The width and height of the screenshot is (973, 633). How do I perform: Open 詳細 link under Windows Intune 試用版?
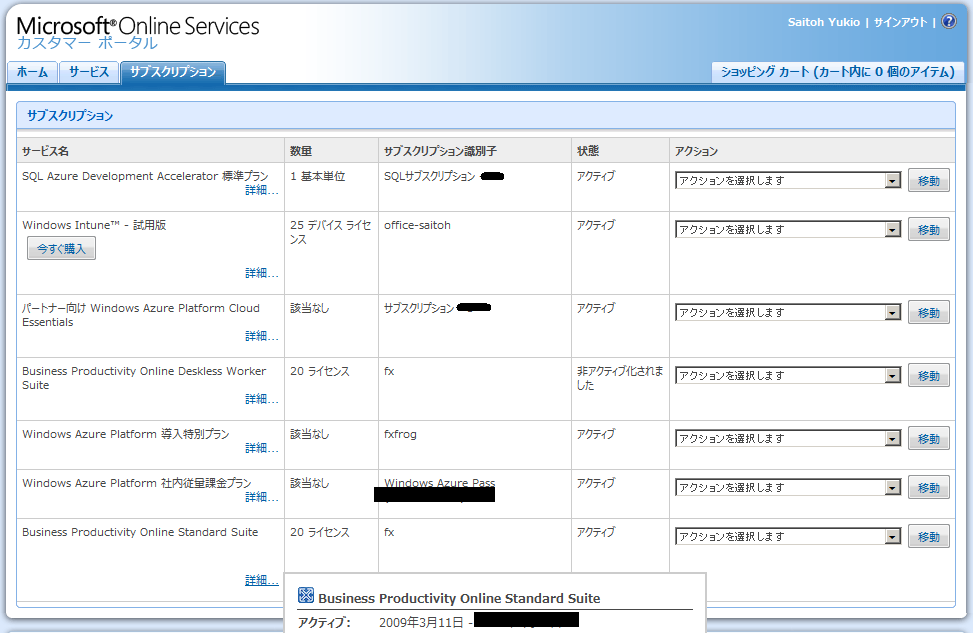(x=261, y=273)
